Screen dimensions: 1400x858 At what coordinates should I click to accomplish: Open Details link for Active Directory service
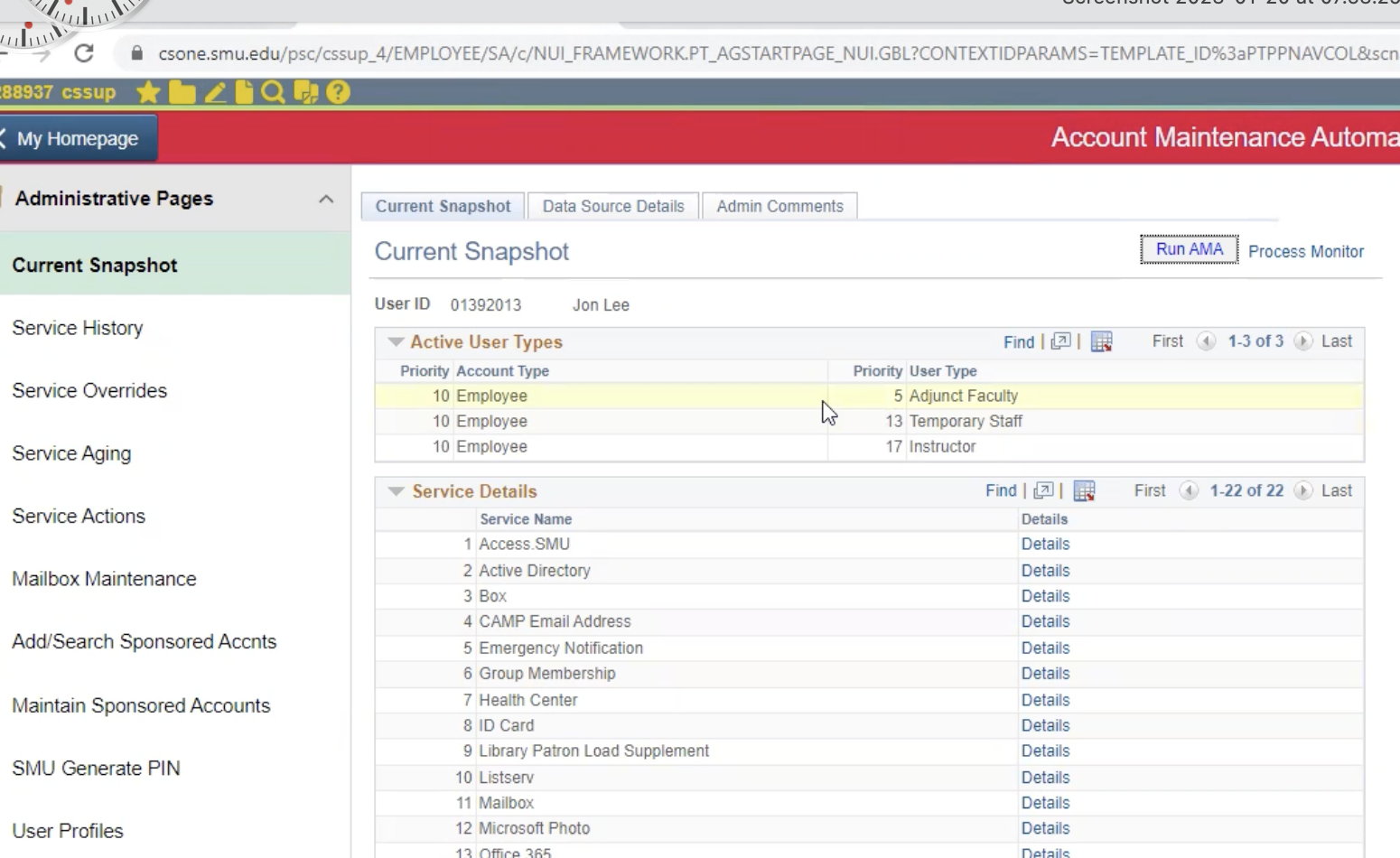pyautogui.click(x=1045, y=571)
